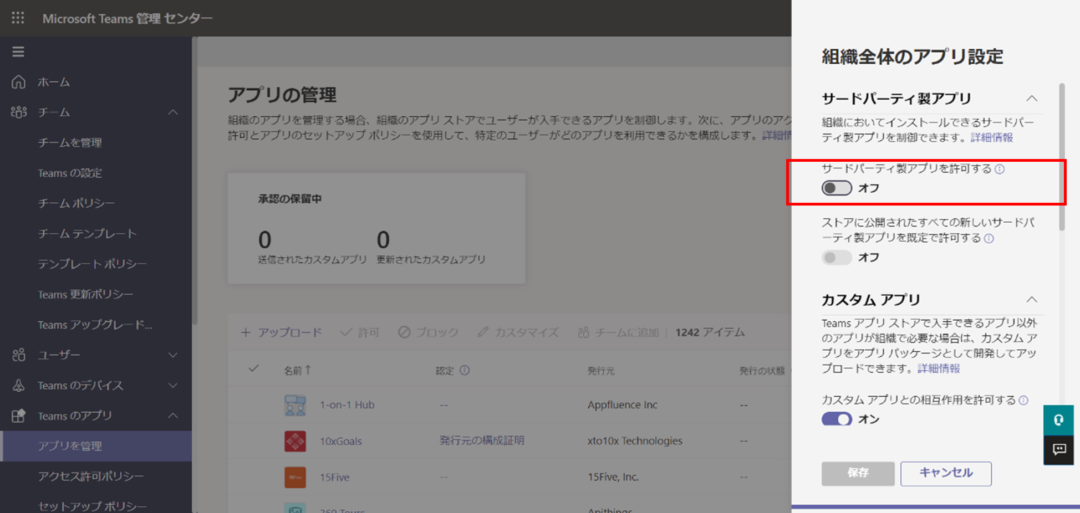
Task: Click Appfluence Inc publisher cell
Action: coord(623,405)
